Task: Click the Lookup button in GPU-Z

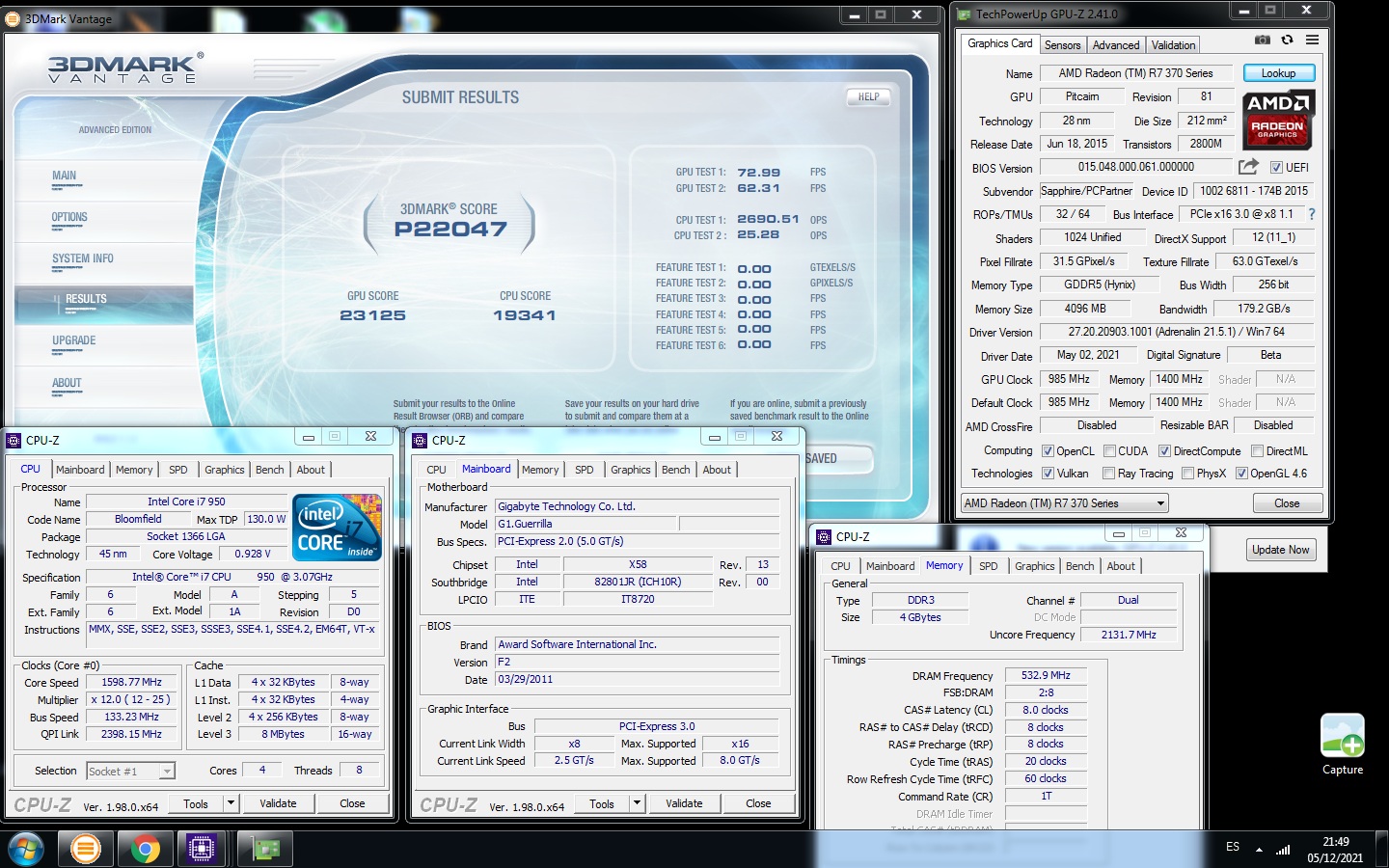Action: point(1278,73)
